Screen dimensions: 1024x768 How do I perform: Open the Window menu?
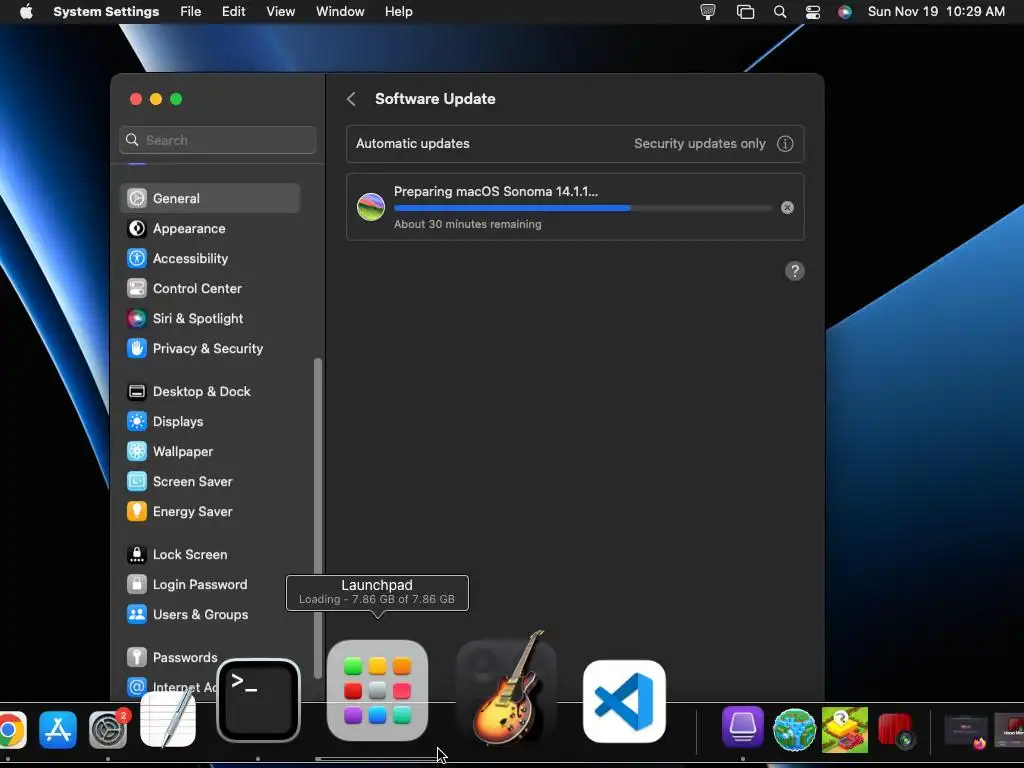coord(340,12)
